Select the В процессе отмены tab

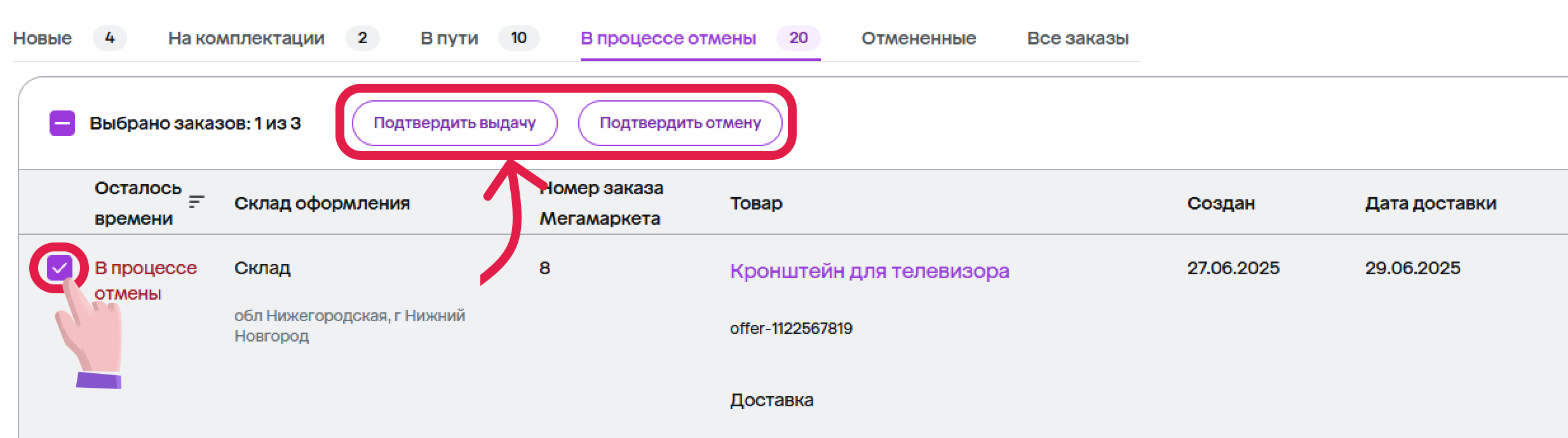668,38
